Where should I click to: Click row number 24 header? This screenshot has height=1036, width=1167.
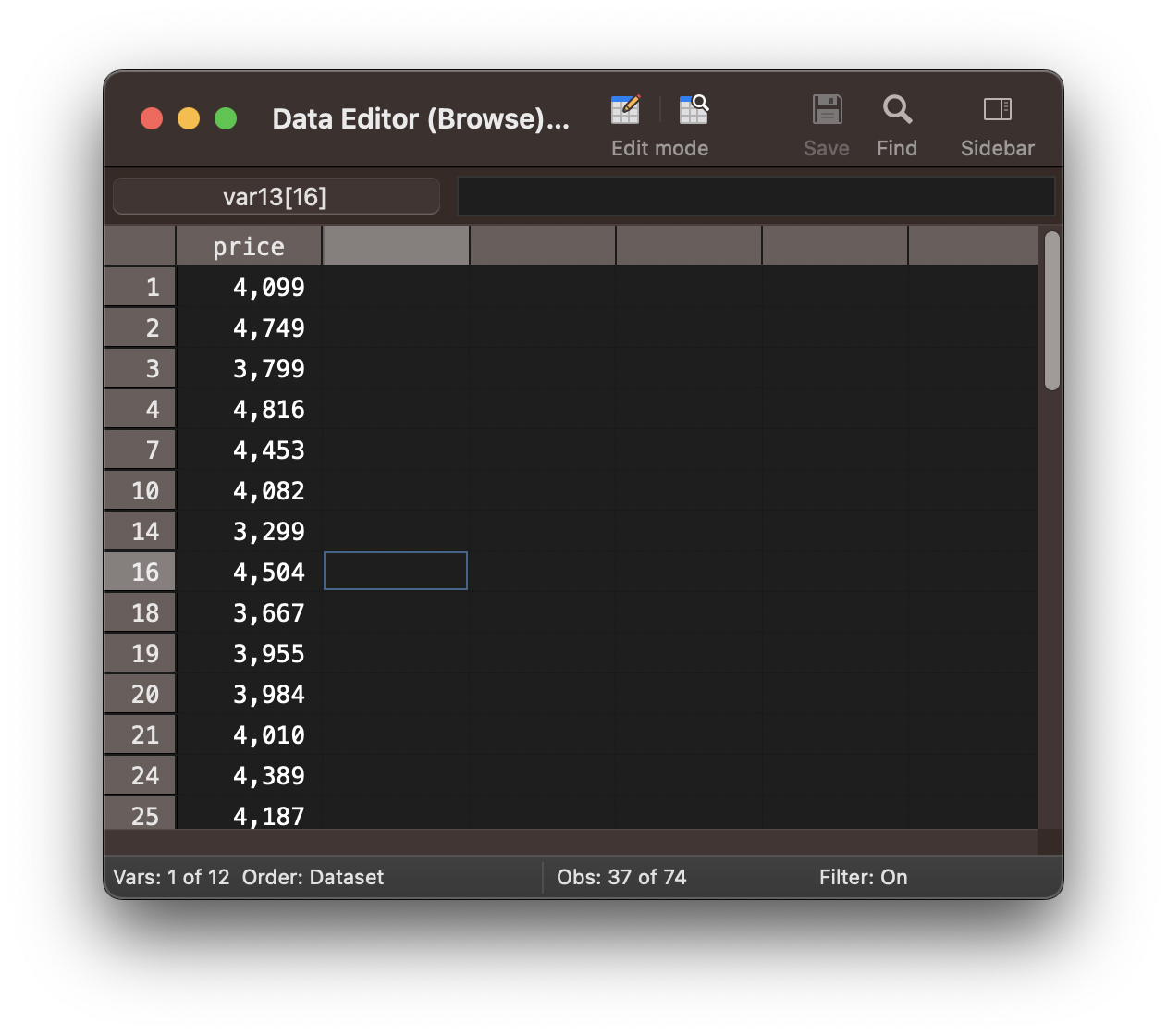pyautogui.click(x=141, y=775)
